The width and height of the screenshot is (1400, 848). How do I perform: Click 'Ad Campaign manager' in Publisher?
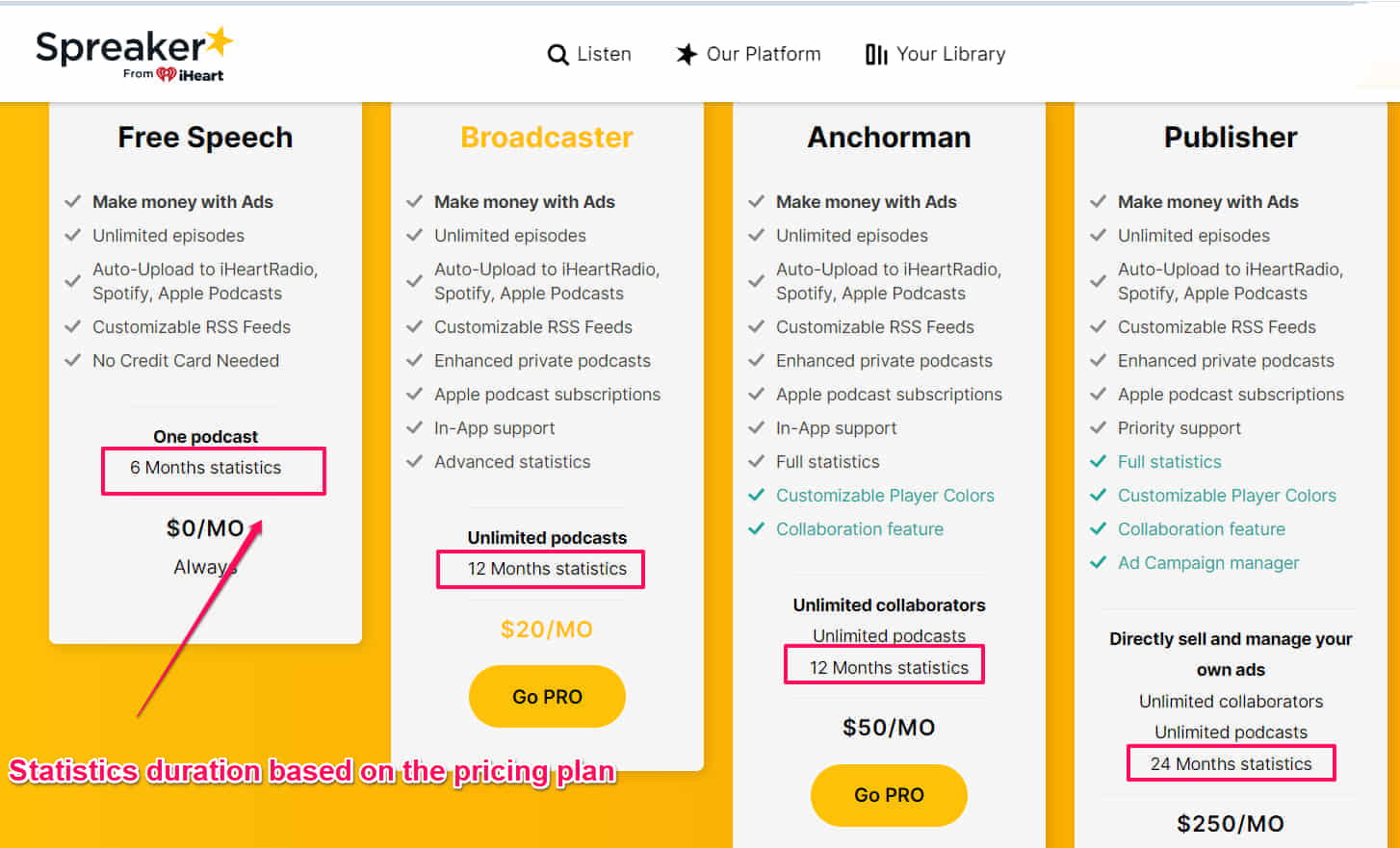pos(1208,563)
